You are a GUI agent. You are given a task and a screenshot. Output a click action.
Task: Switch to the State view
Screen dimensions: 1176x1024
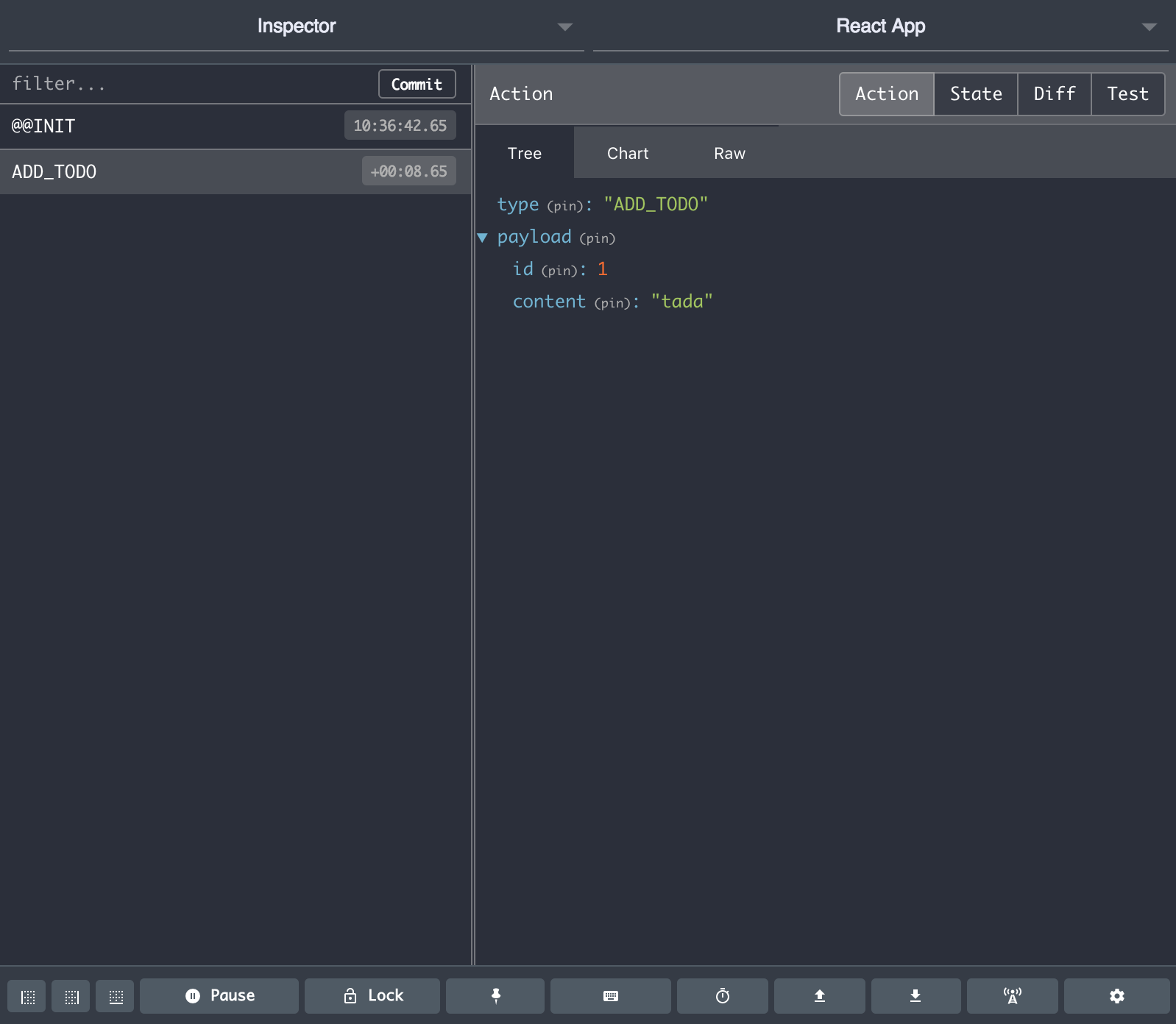point(975,94)
